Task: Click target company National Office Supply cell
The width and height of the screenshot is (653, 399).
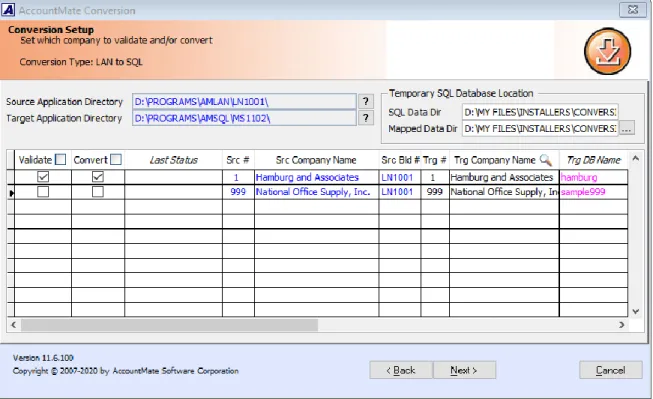Action: 504,192
